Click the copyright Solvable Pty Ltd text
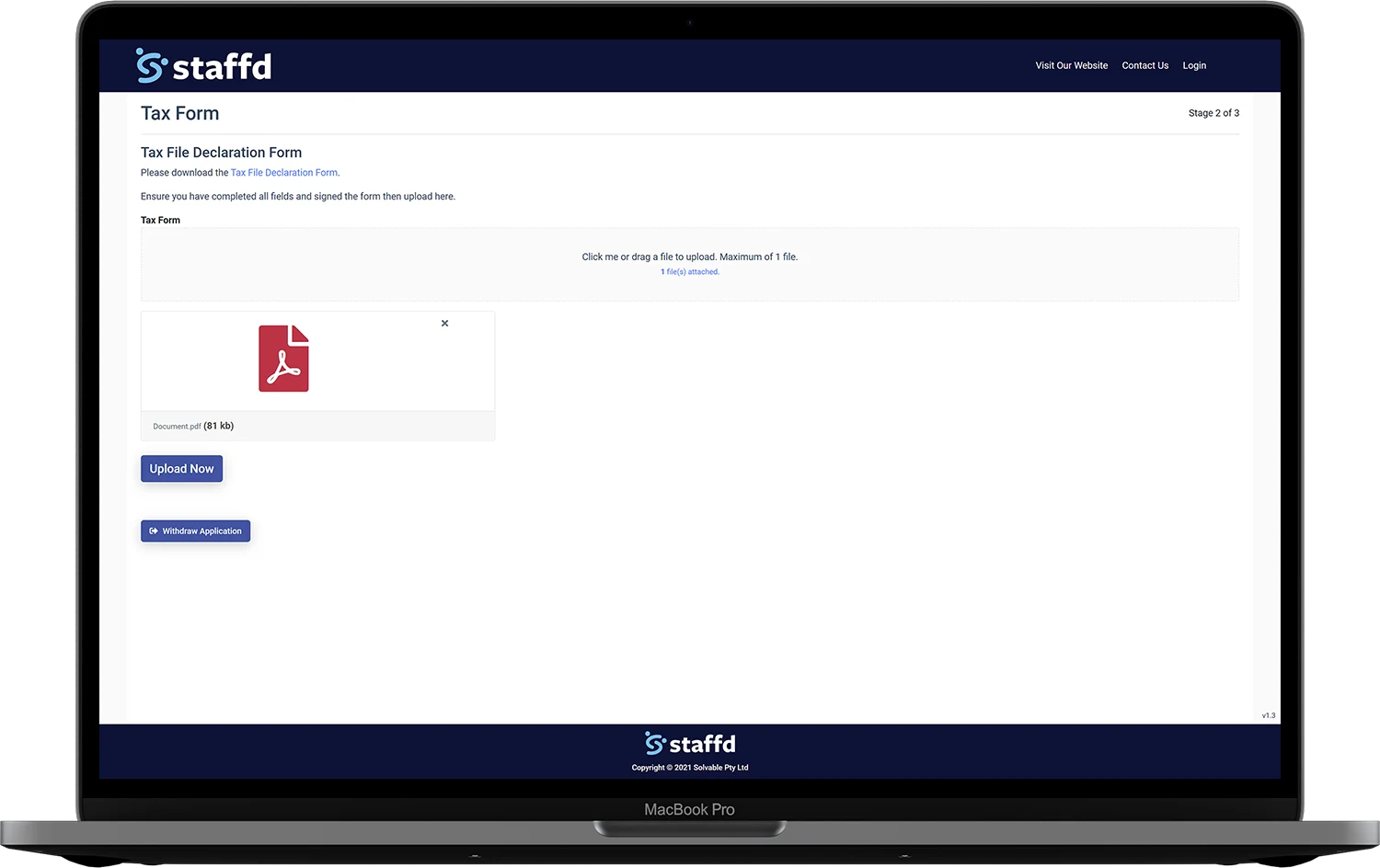The image size is (1380, 868). click(690, 768)
